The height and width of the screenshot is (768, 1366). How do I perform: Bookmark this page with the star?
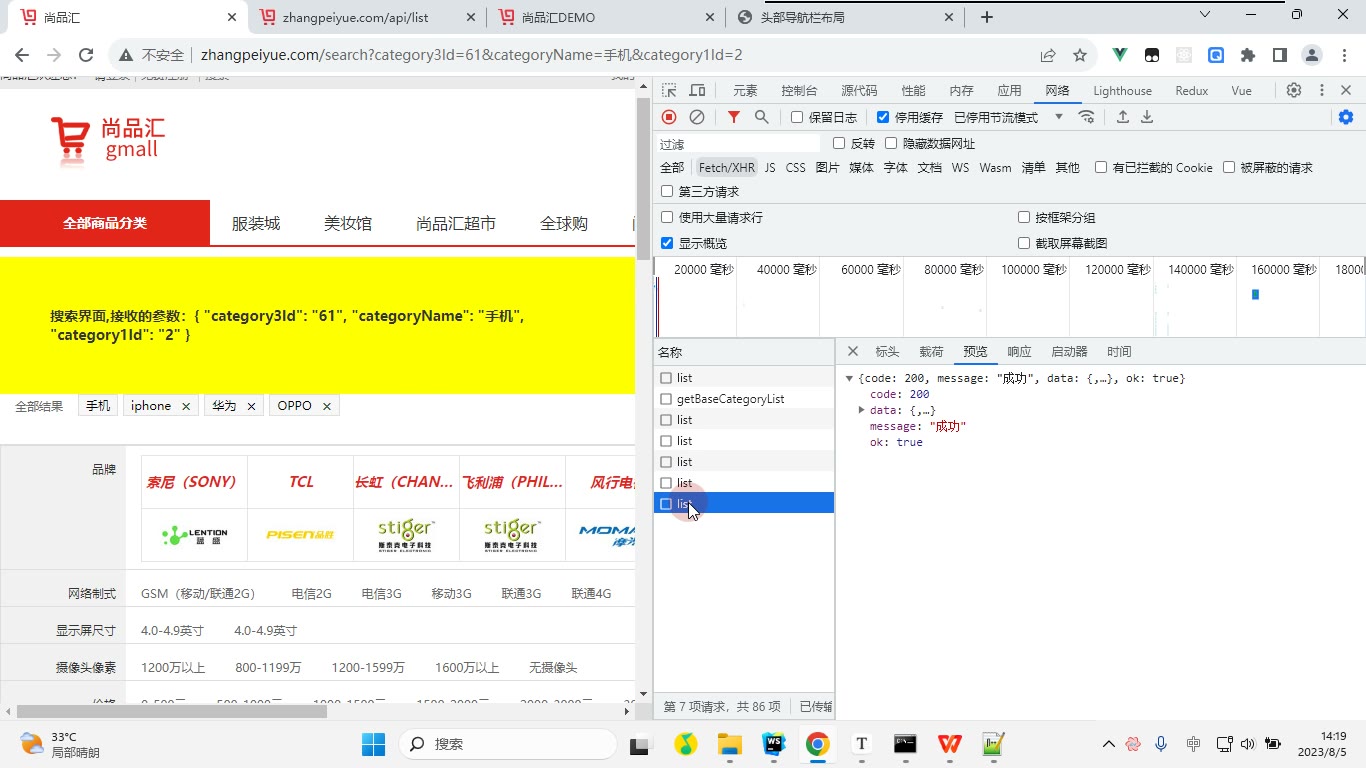pyautogui.click(x=1080, y=55)
